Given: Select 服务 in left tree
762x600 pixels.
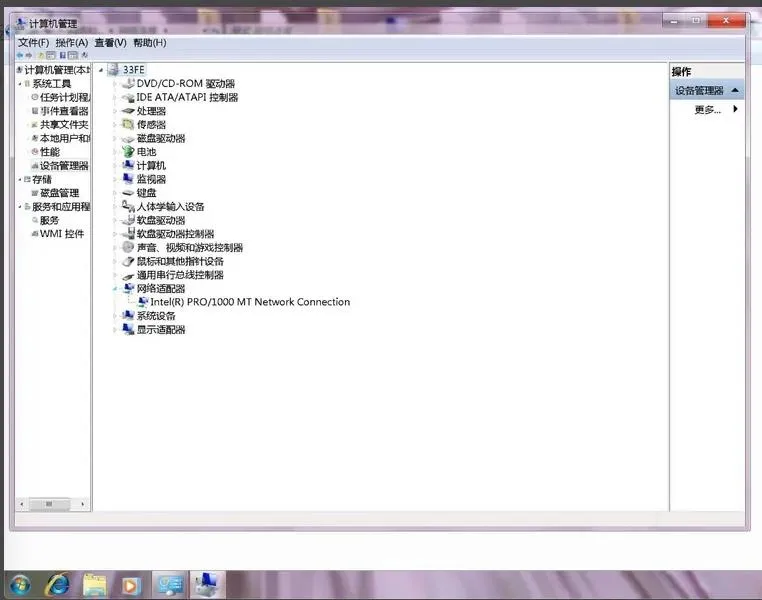Looking at the screenshot, I should (x=49, y=220).
